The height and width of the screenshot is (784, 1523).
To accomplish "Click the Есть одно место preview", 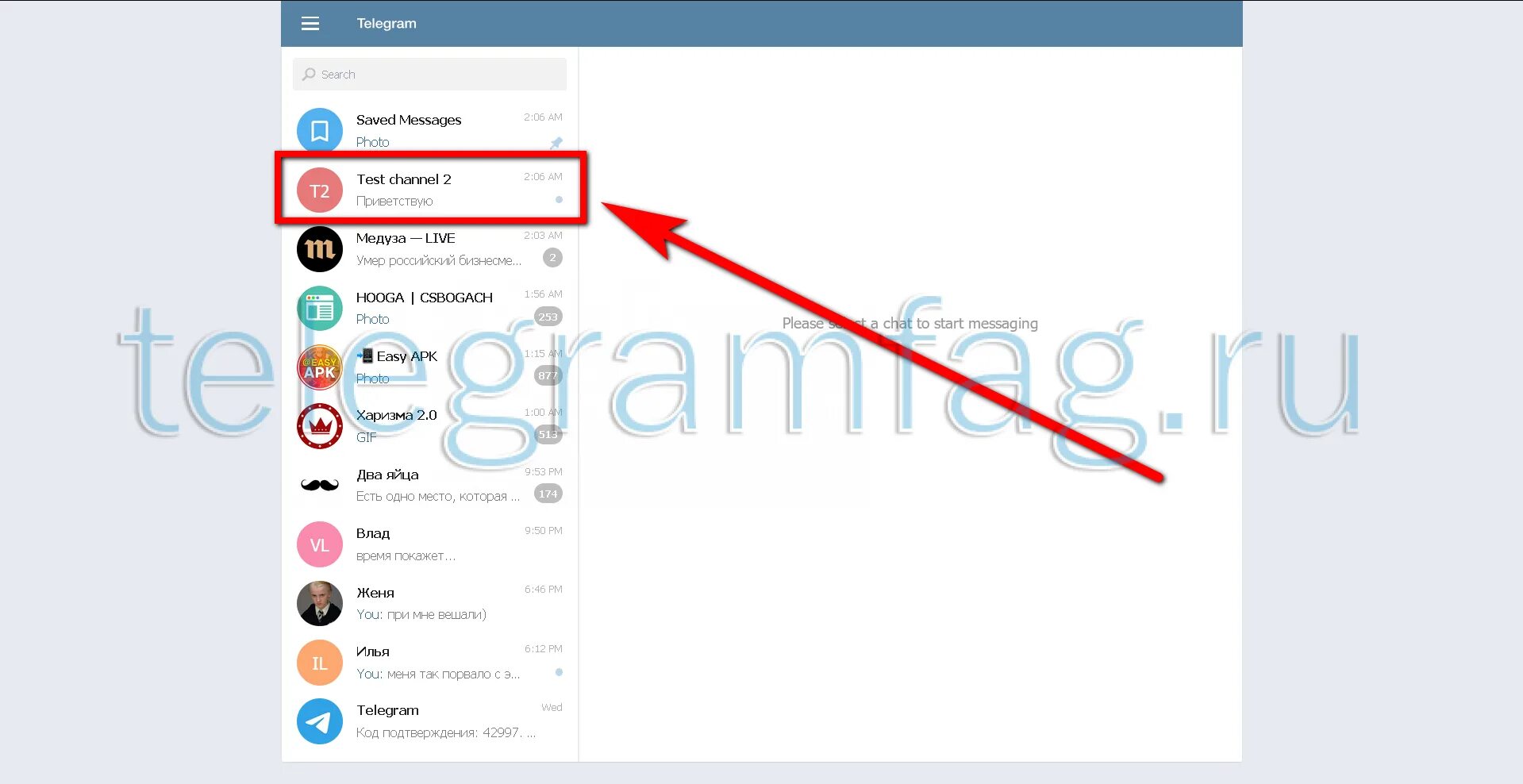I will coord(438,496).
